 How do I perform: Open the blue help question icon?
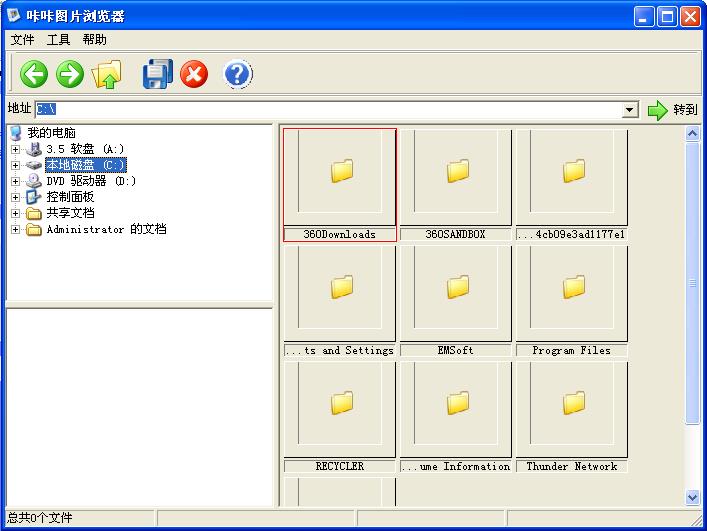(237, 74)
